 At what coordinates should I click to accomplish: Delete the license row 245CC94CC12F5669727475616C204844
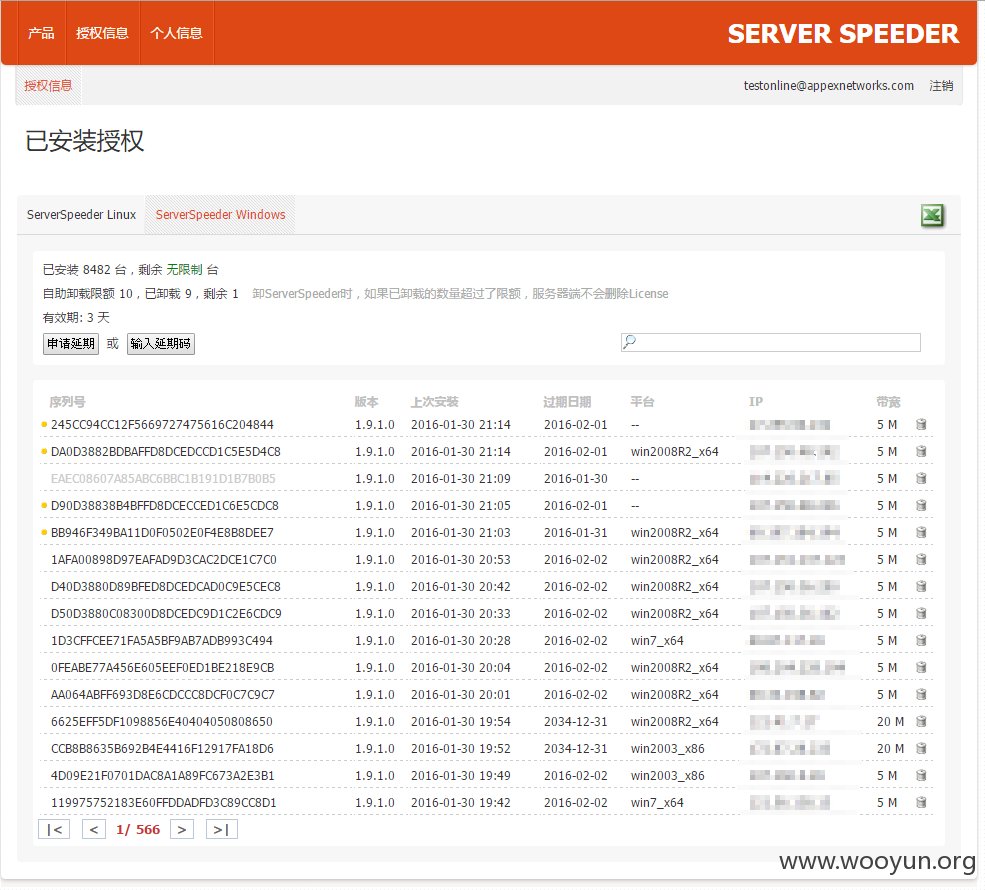pyautogui.click(x=921, y=425)
